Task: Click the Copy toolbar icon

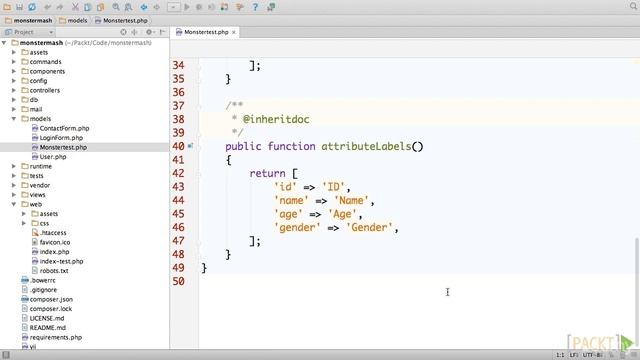Action: (88, 7)
